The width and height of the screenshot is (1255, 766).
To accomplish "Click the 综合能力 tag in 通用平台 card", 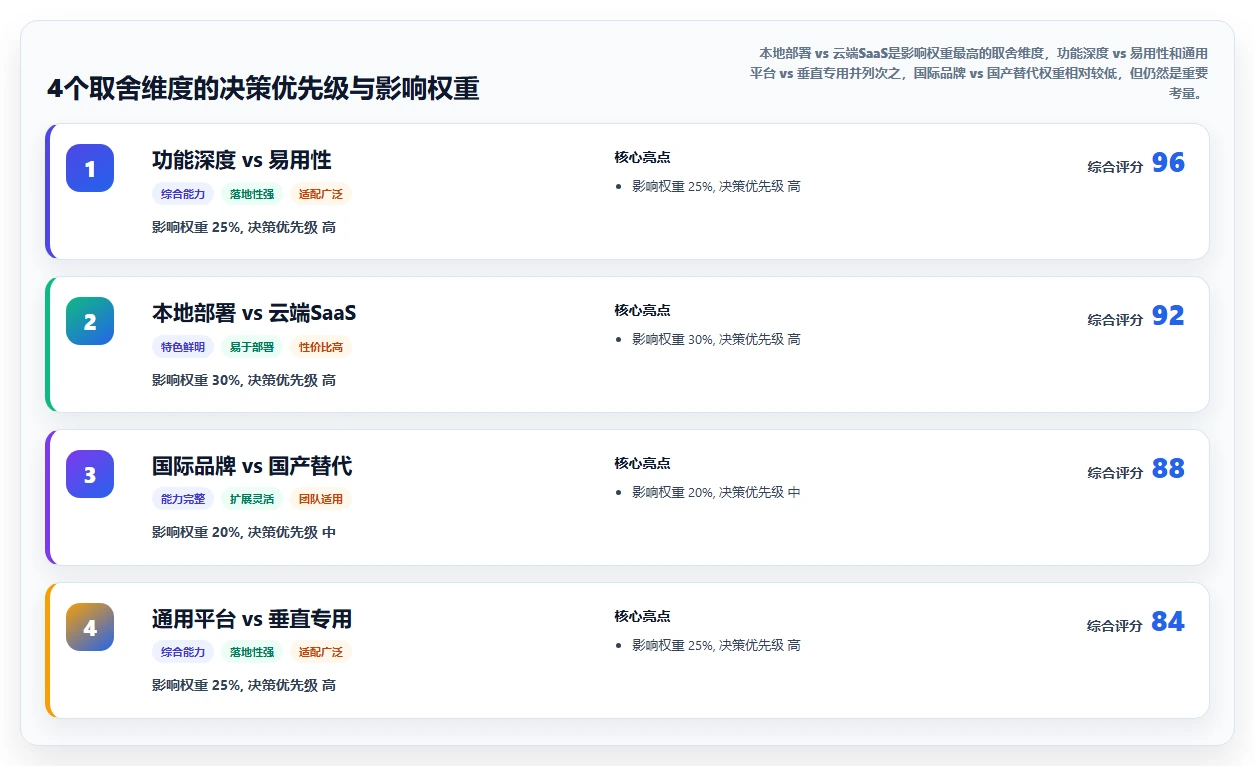I will pyautogui.click(x=183, y=652).
